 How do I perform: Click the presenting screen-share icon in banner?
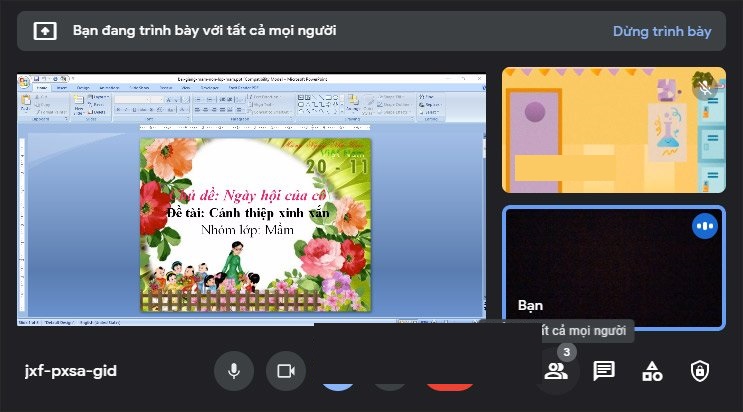[45, 31]
